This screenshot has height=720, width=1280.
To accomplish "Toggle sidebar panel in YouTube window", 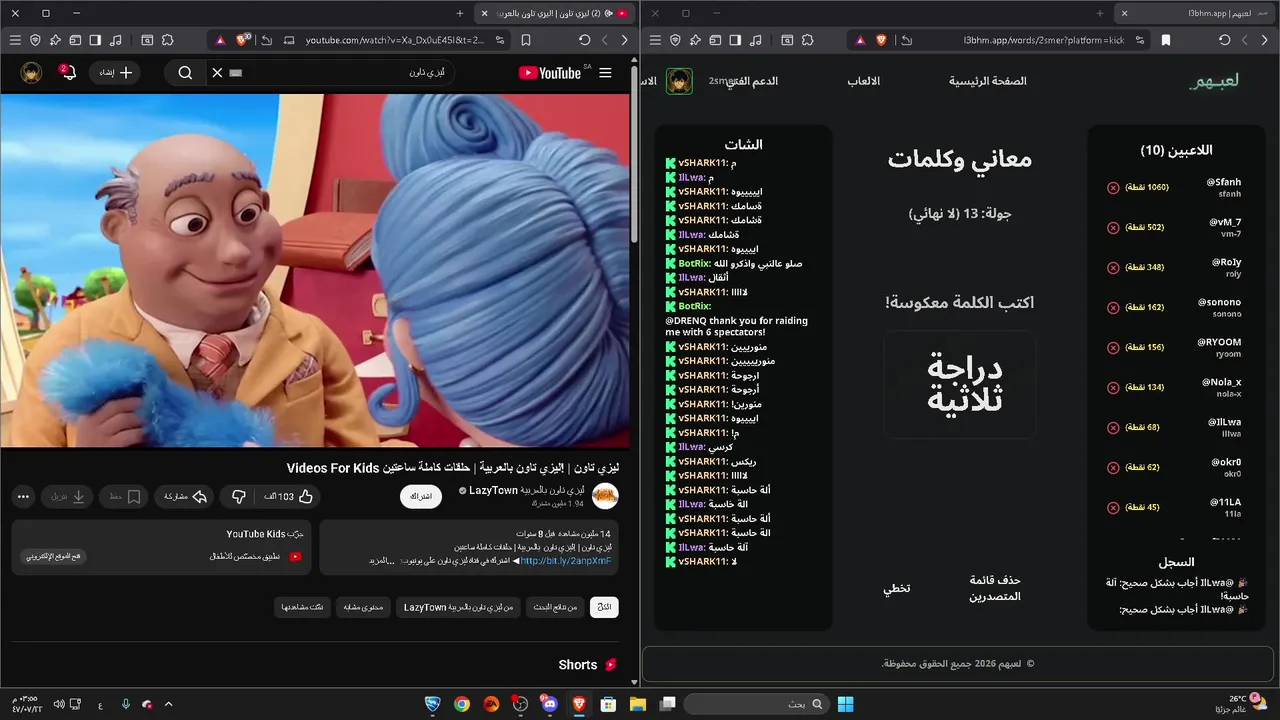I will click(95, 40).
